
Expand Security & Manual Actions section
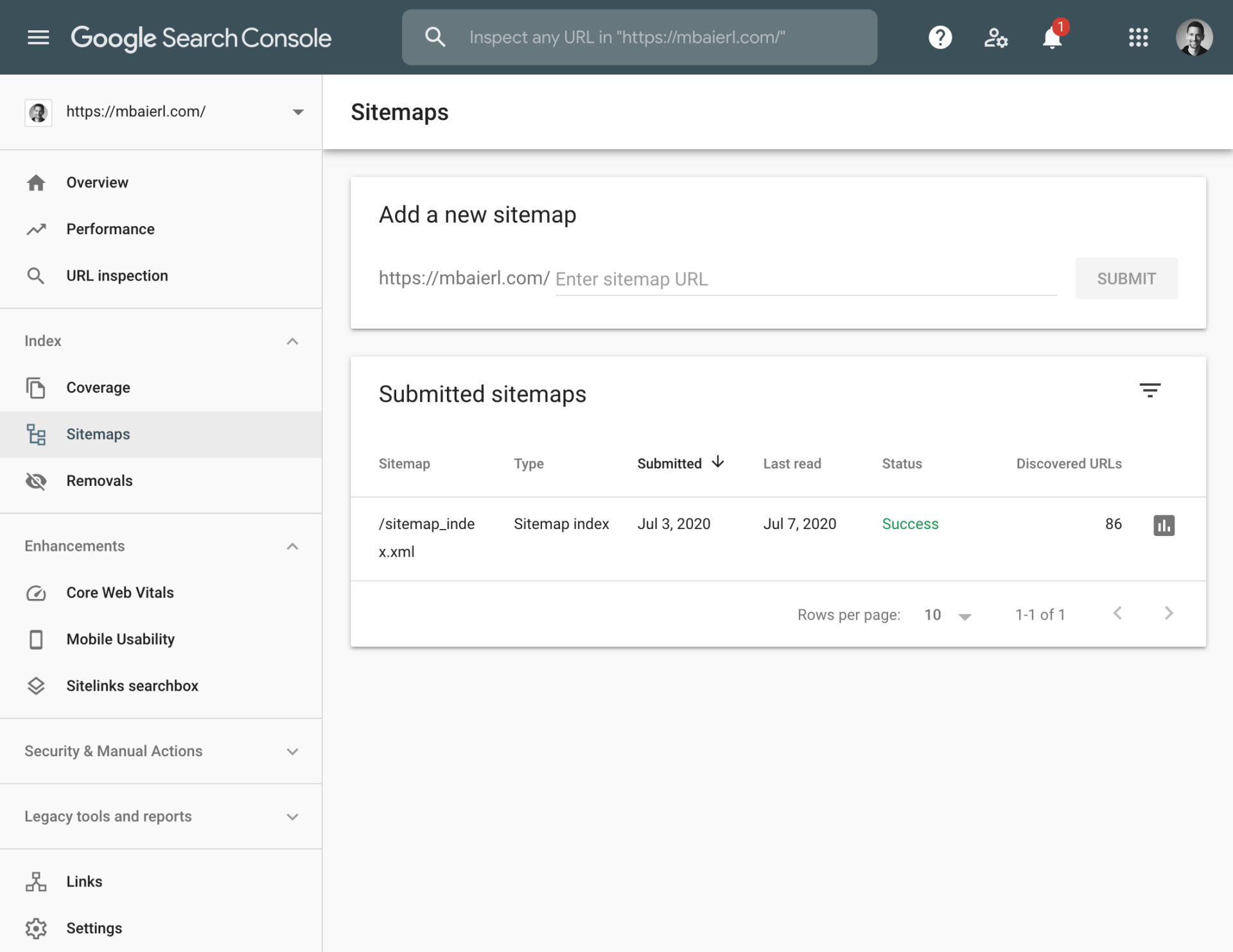coord(292,752)
